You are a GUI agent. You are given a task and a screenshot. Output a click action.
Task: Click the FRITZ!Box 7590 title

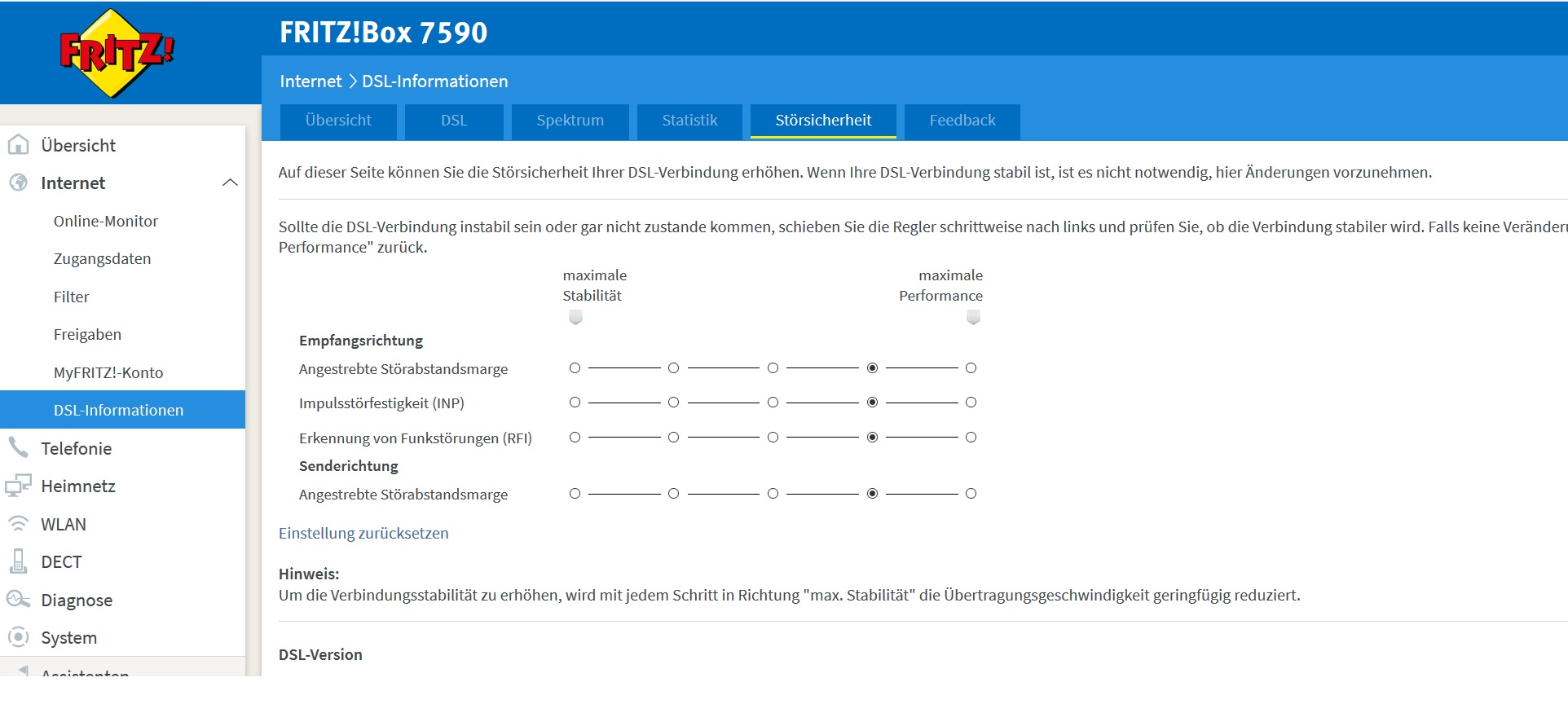pyautogui.click(x=383, y=33)
